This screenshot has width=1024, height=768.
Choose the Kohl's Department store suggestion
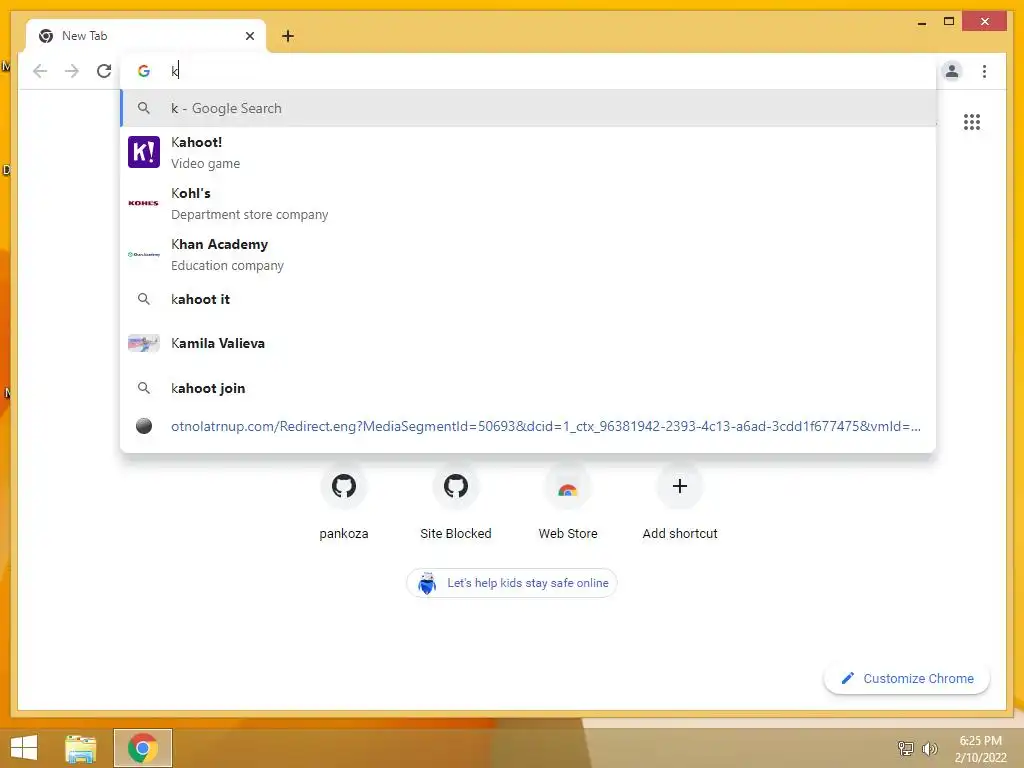[528, 203]
